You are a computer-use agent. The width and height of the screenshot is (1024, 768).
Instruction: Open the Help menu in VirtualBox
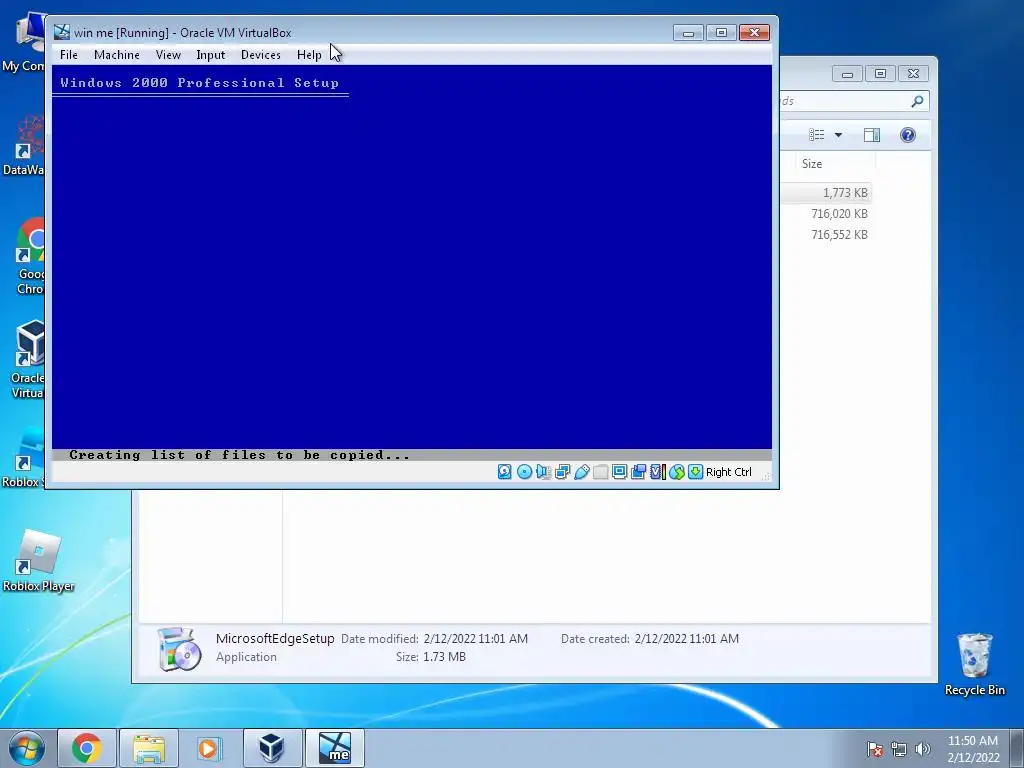click(309, 55)
